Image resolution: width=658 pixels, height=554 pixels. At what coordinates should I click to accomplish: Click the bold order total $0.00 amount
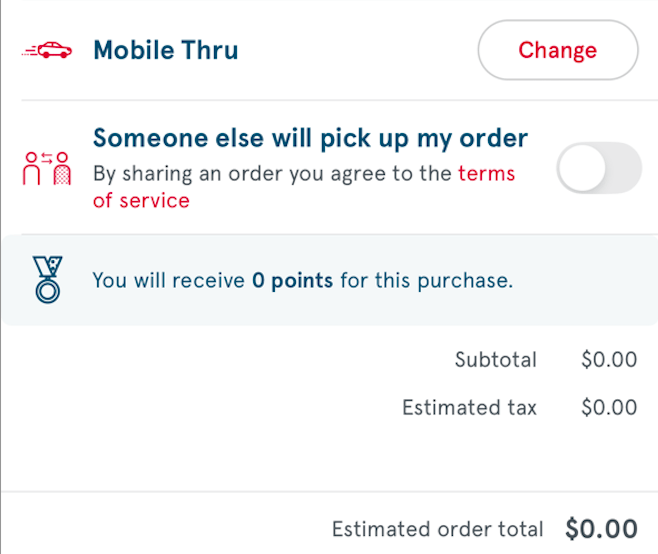(x=601, y=529)
